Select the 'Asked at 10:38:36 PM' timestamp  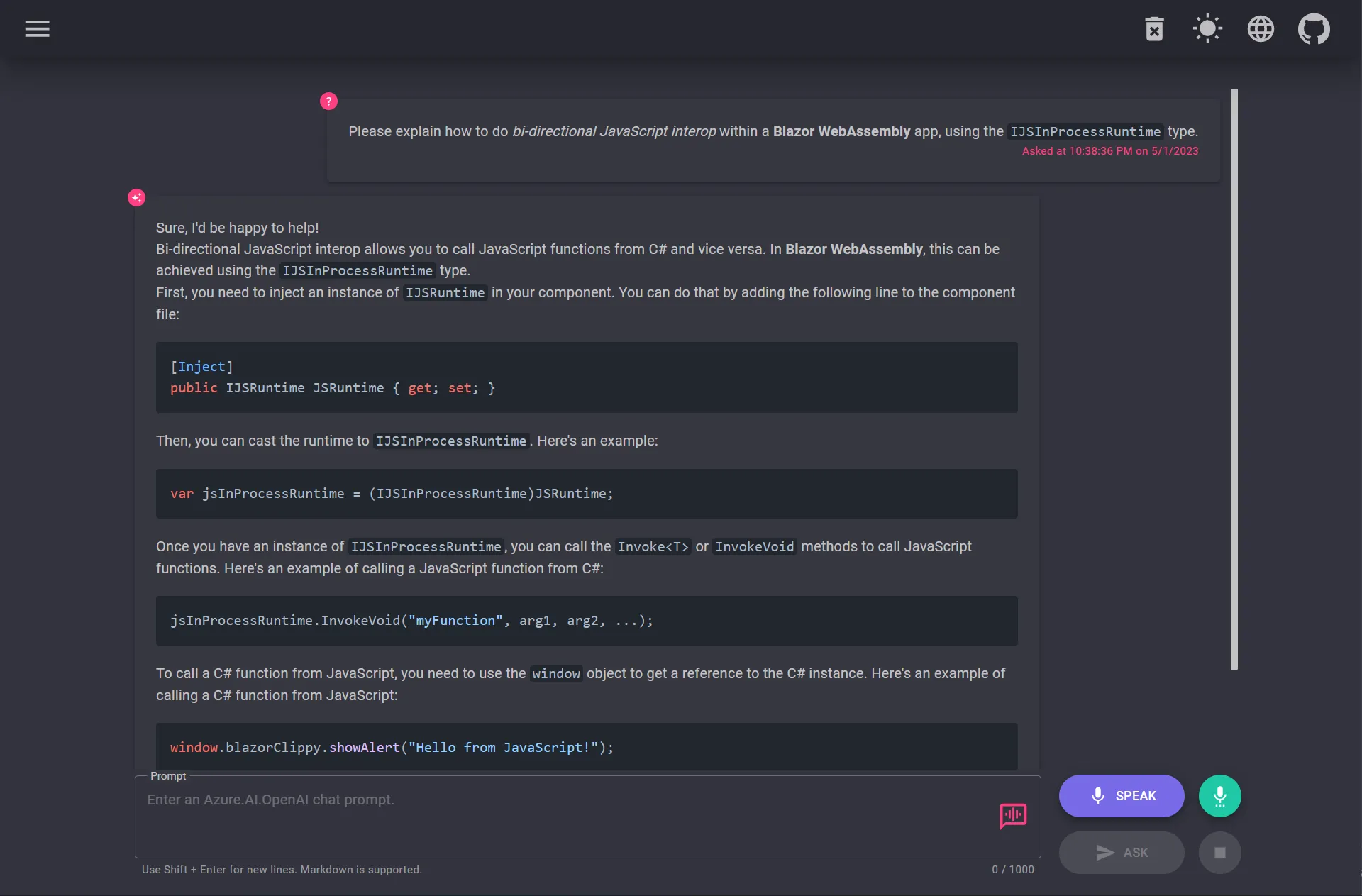click(1110, 150)
